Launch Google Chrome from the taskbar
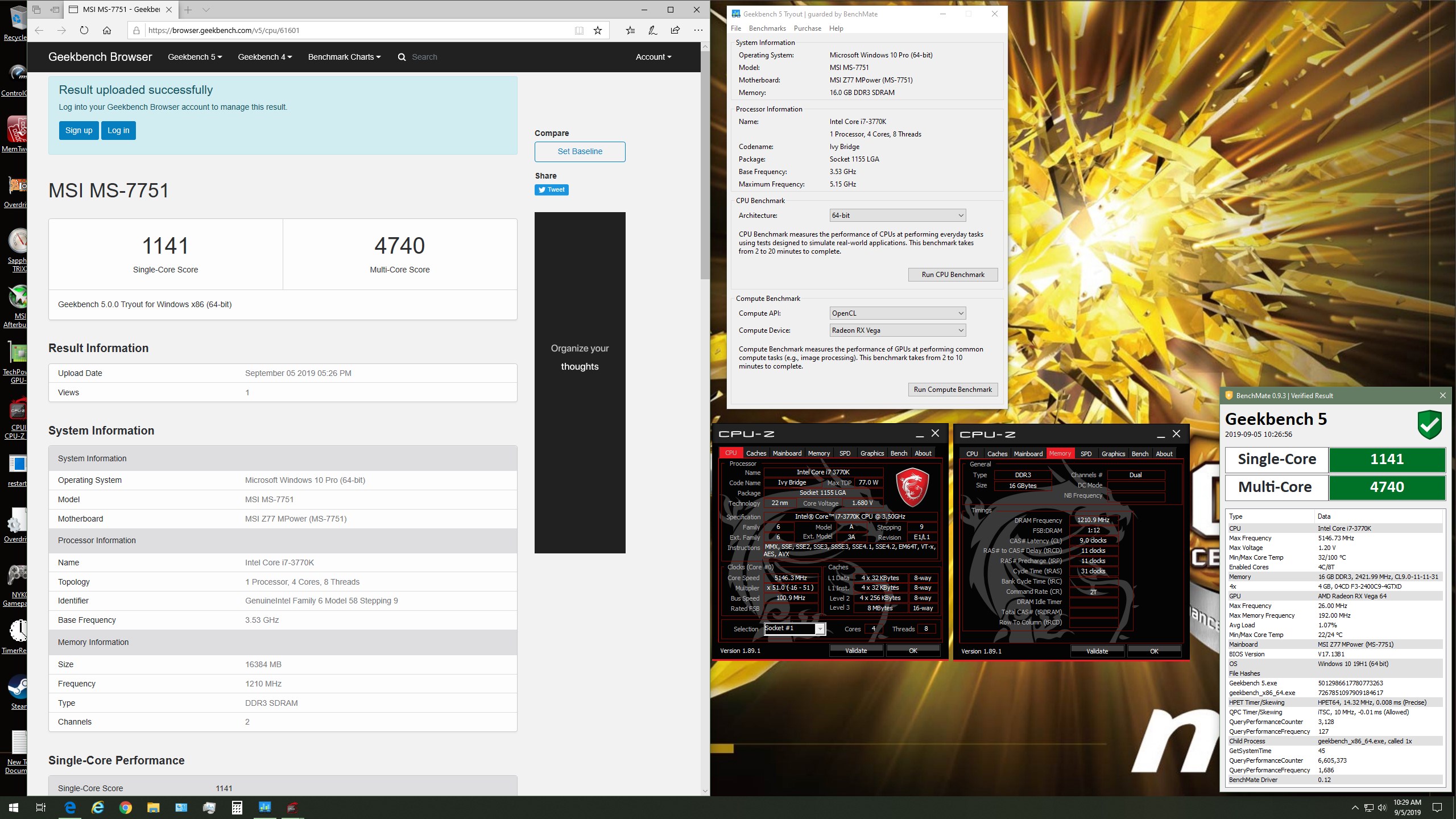1456x819 pixels. click(126, 808)
